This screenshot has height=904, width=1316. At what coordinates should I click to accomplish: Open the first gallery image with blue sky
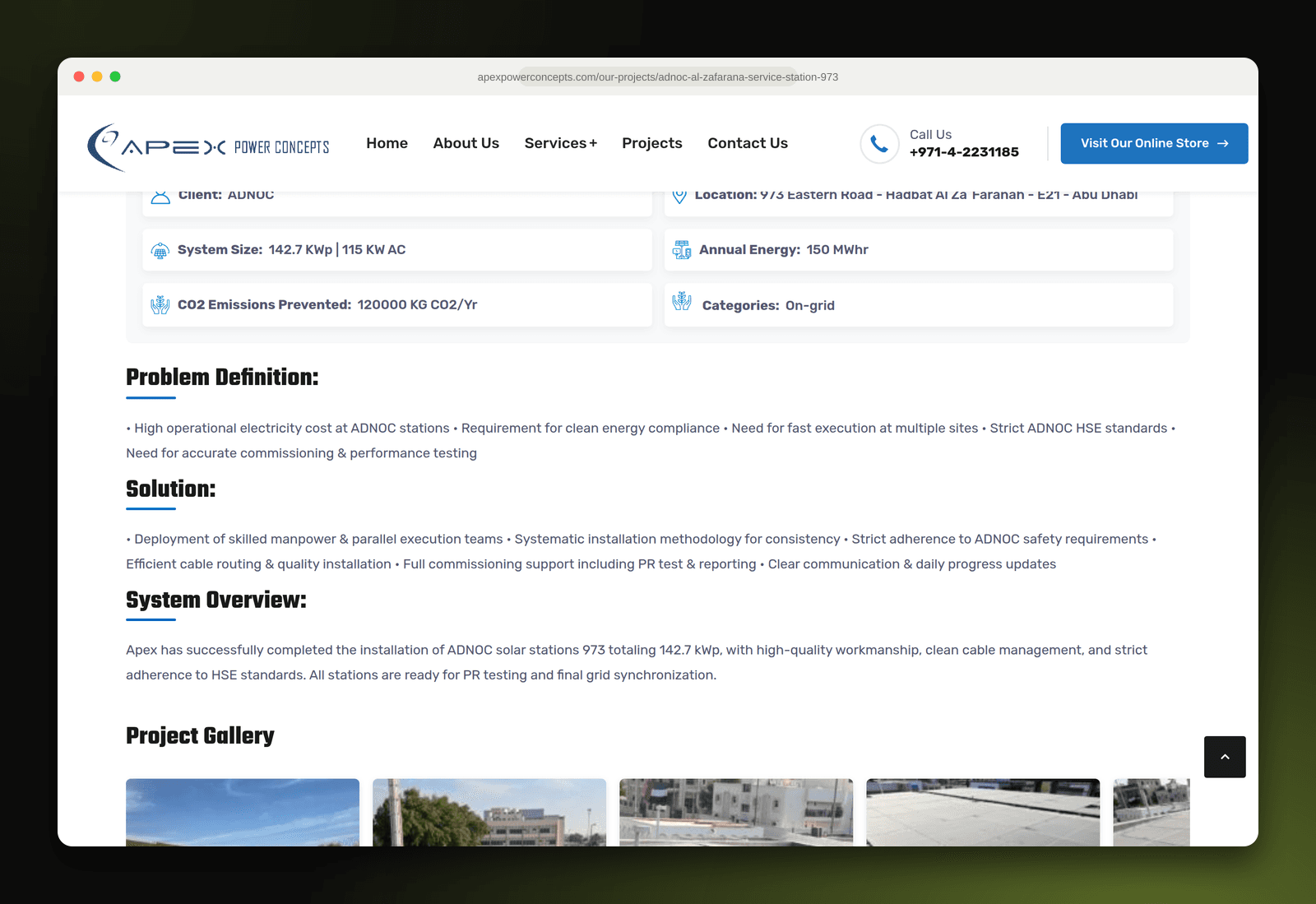(x=243, y=813)
